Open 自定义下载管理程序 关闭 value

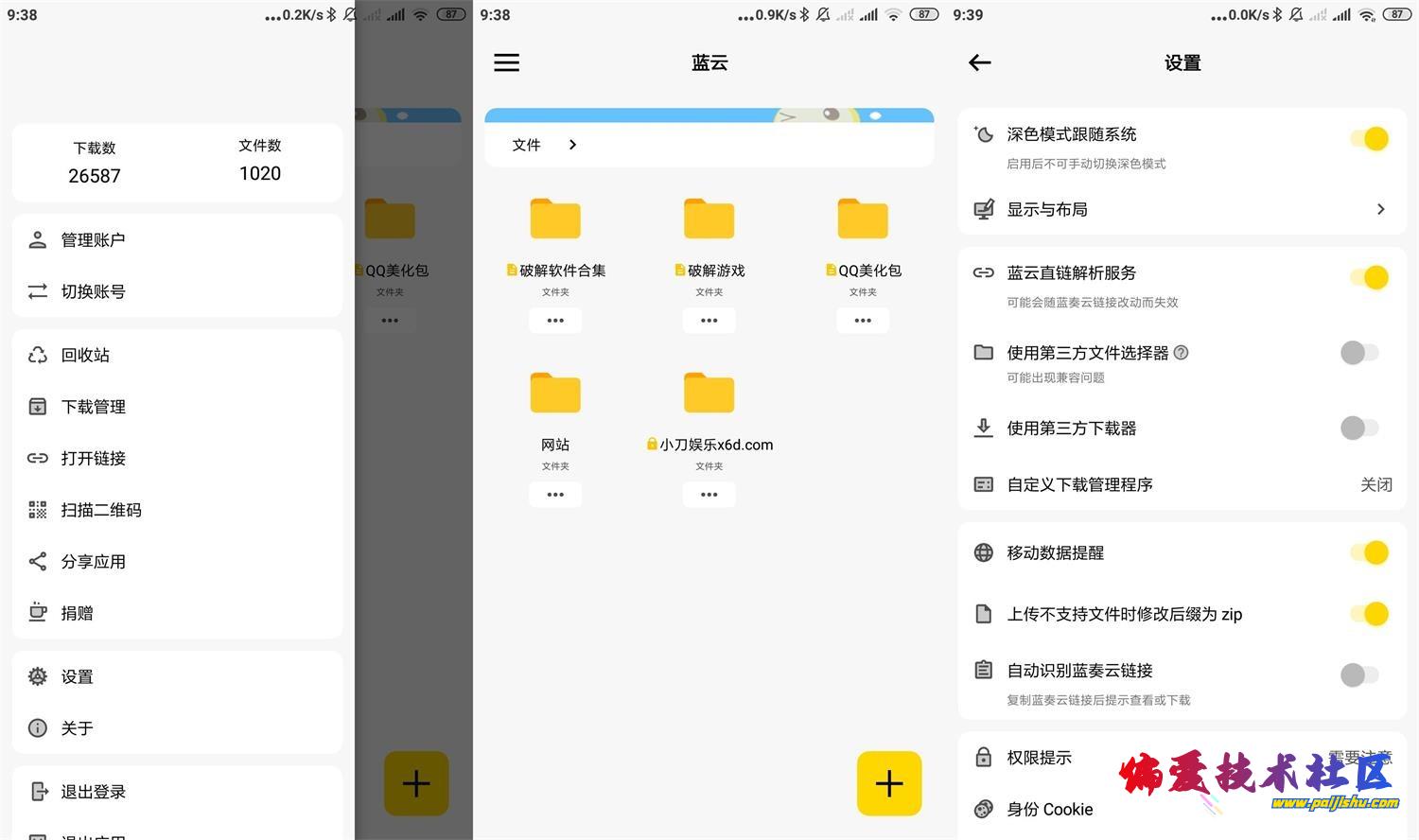click(x=1376, y=484)
